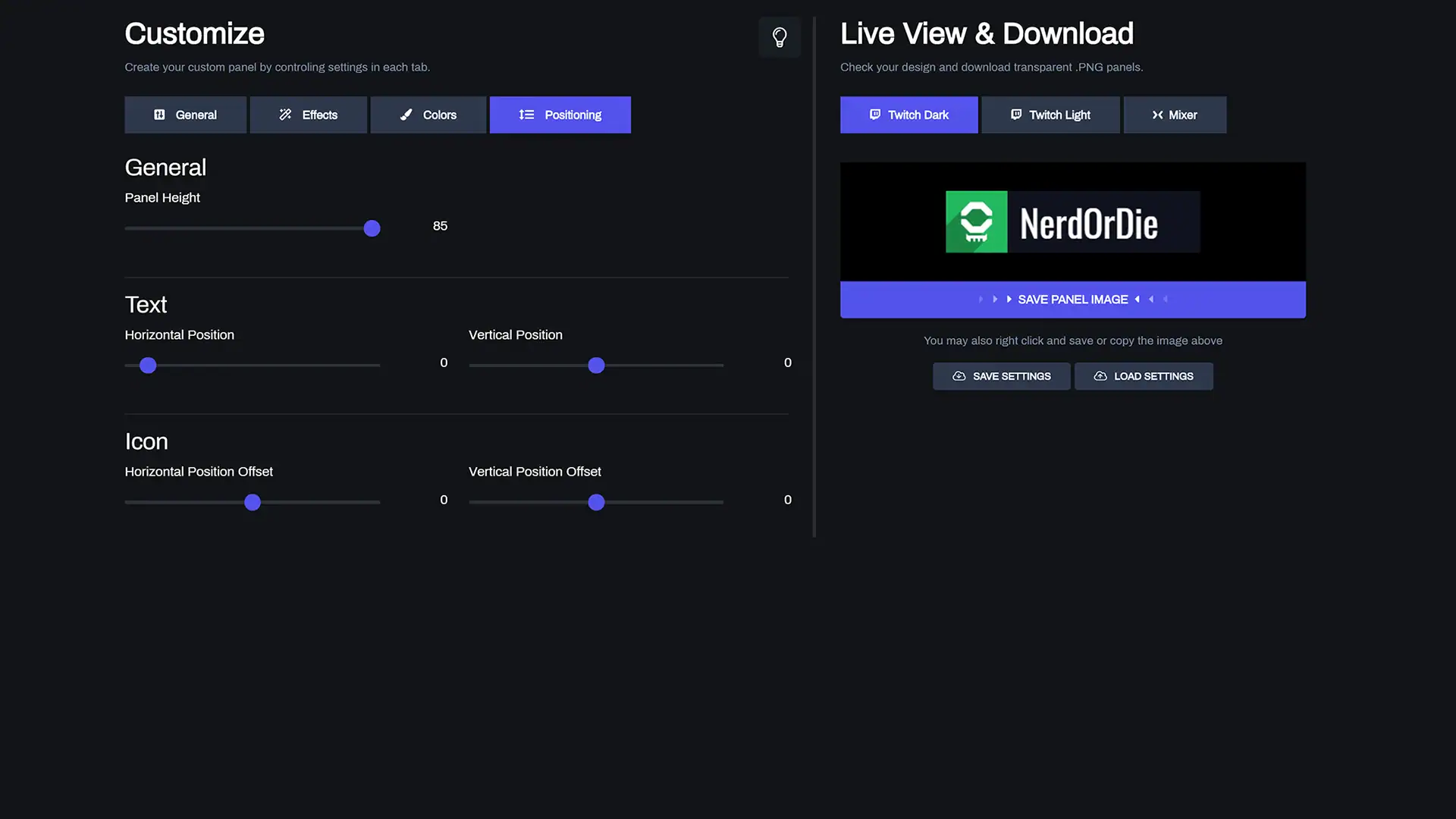This screenshot has width=1456, height=819.
Task: Click the NerdOrDie panel preview image
Action: tap(1073, 221)
